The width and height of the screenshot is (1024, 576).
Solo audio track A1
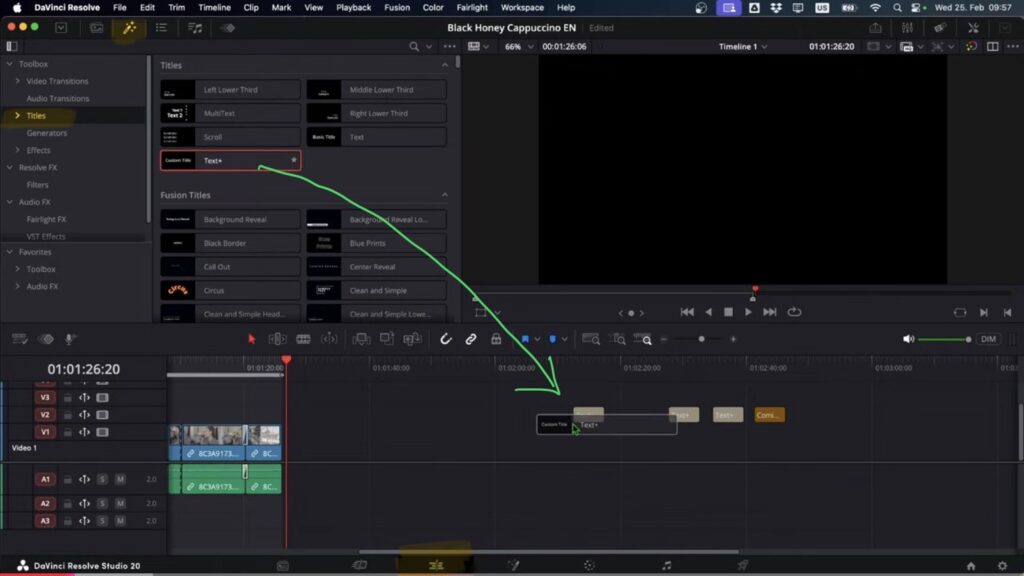click(102, 479)
